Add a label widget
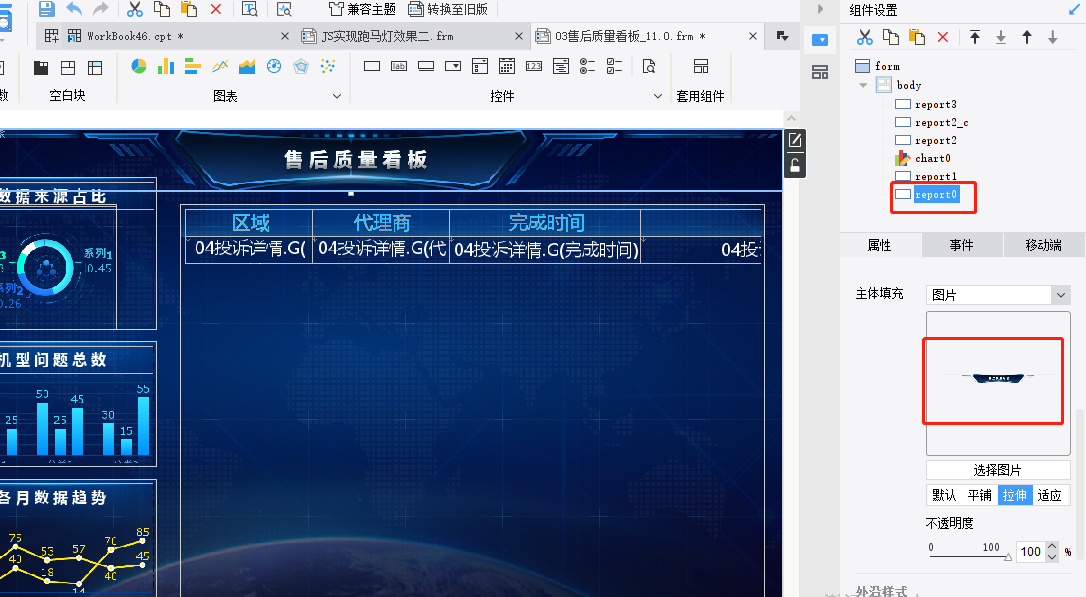1086x597 pixels. point(399,66)
